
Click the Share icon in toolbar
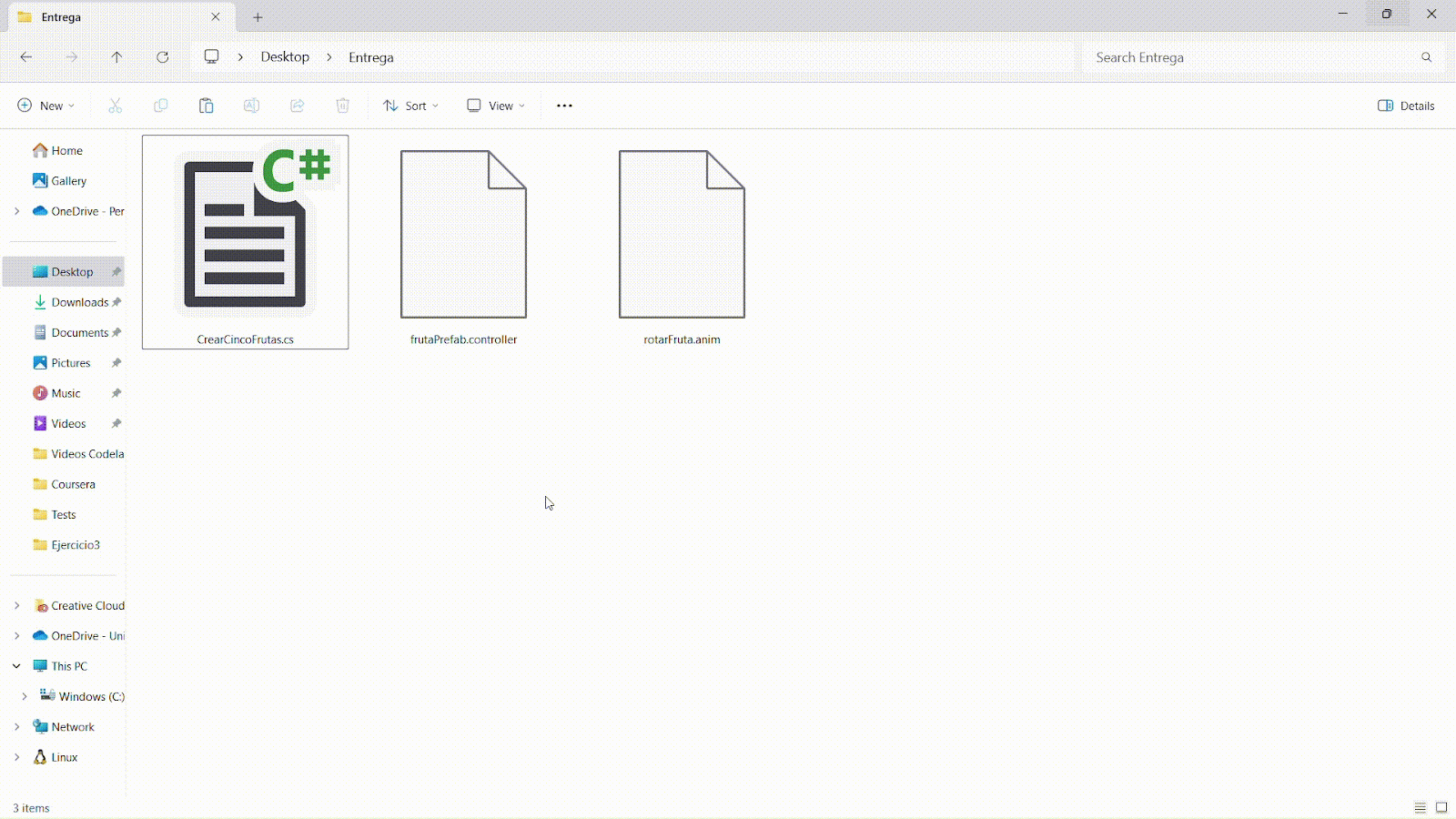click(298, 106)
